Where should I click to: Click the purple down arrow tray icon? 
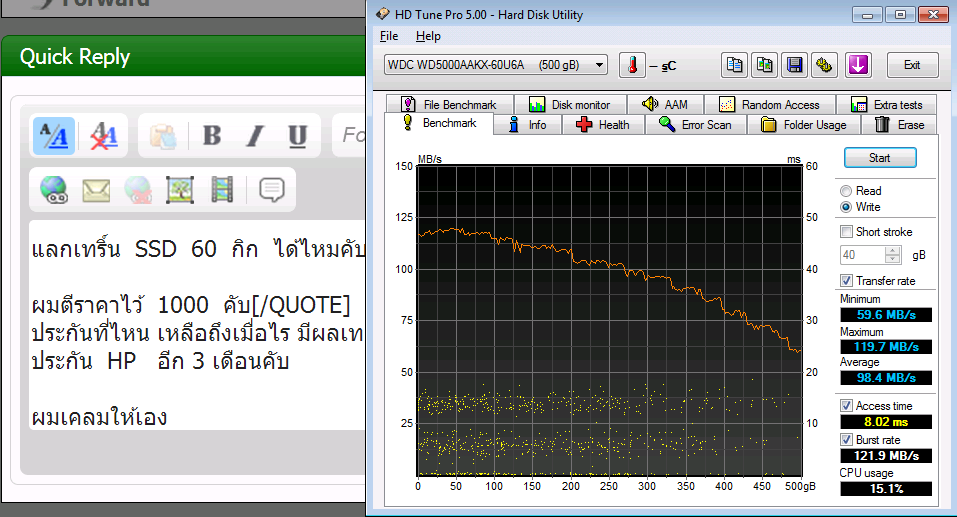858,65
